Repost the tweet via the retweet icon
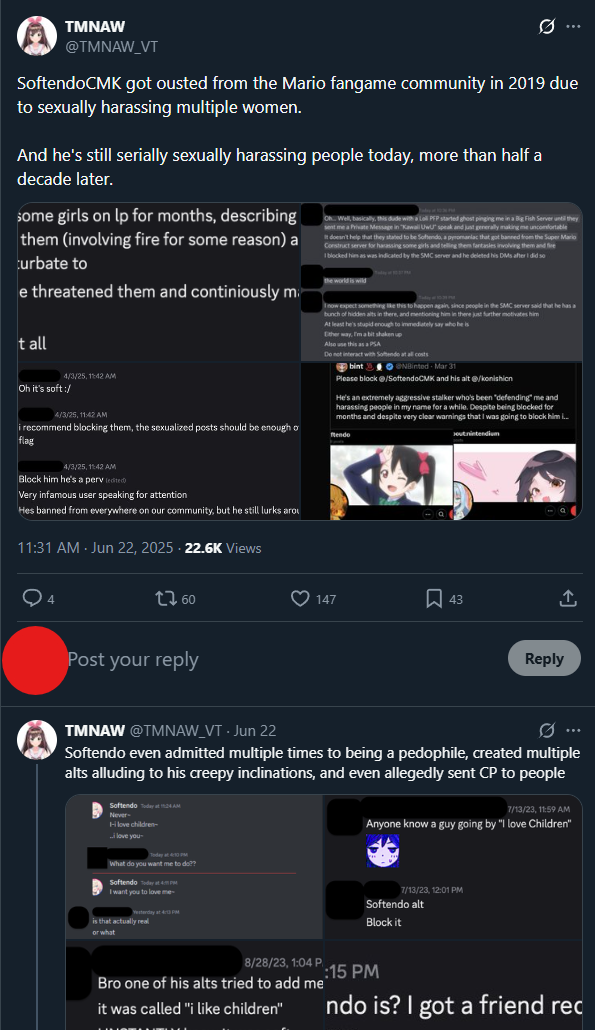 pyautogui.click(x=165, y=598)
